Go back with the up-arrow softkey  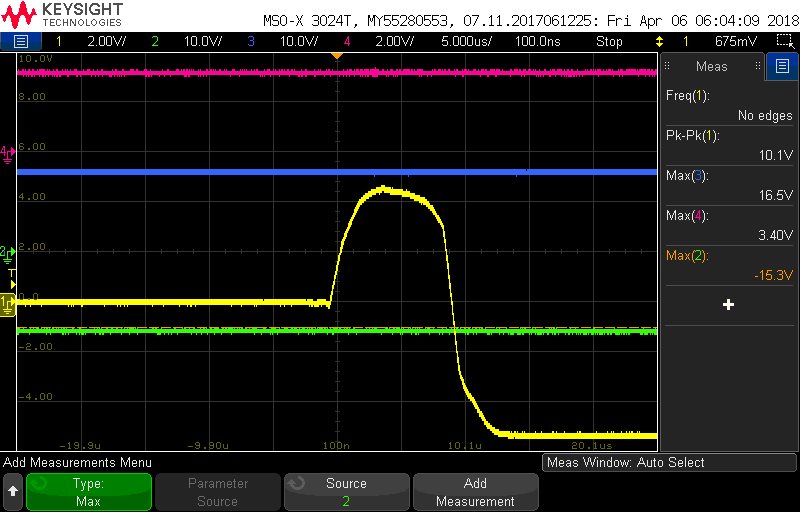(x=13, y=492)
